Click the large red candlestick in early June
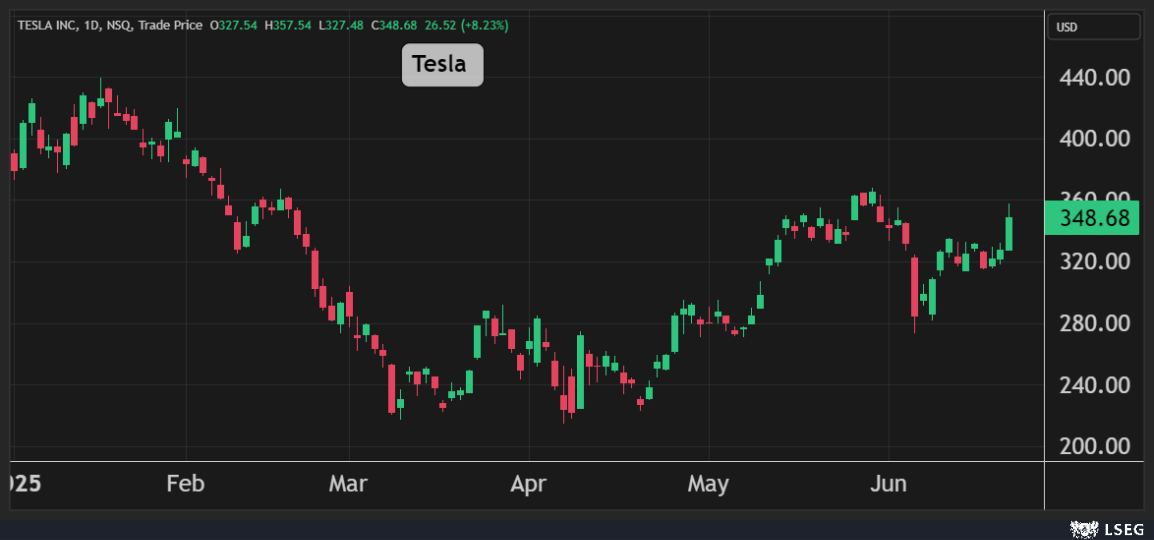This screenshot has width=1154, height=540. (x=914, y=287)
